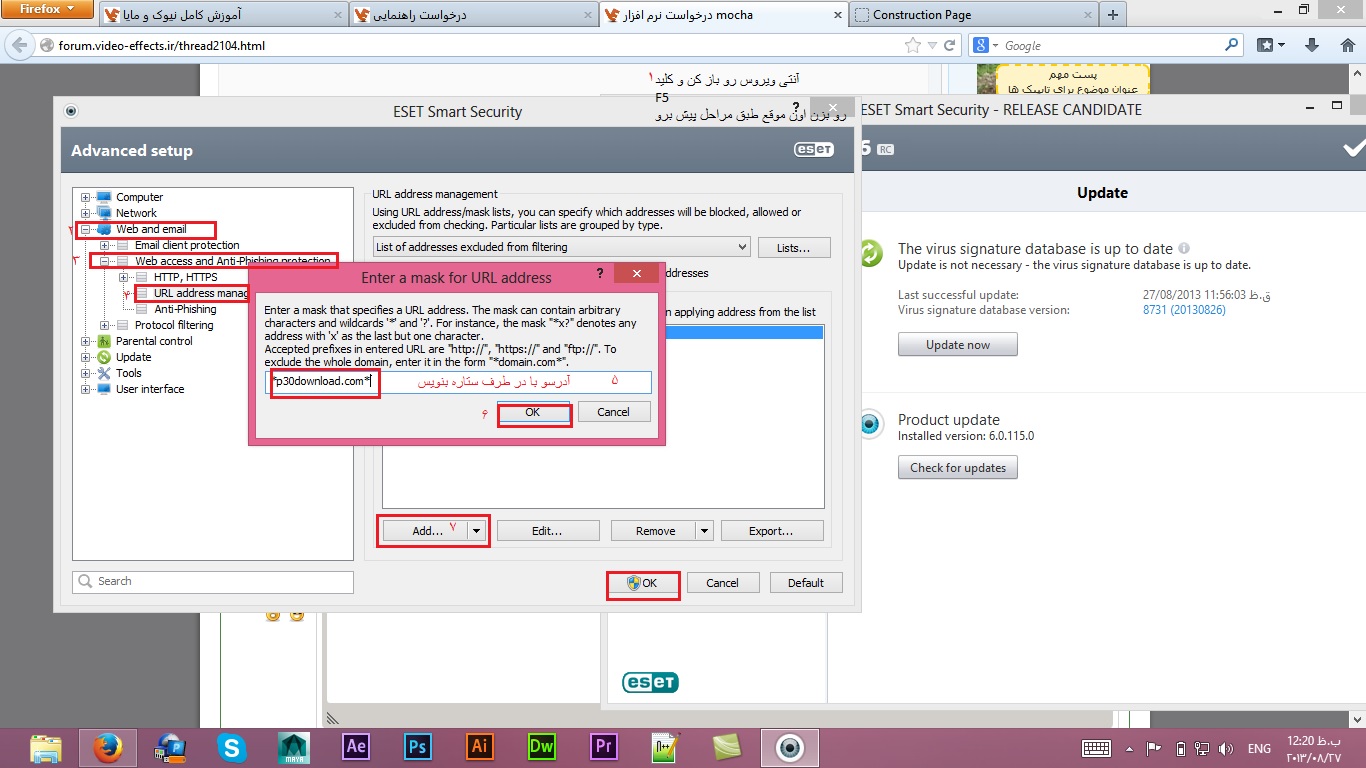Launch Maya from the taskbar

tap(295, 747)
